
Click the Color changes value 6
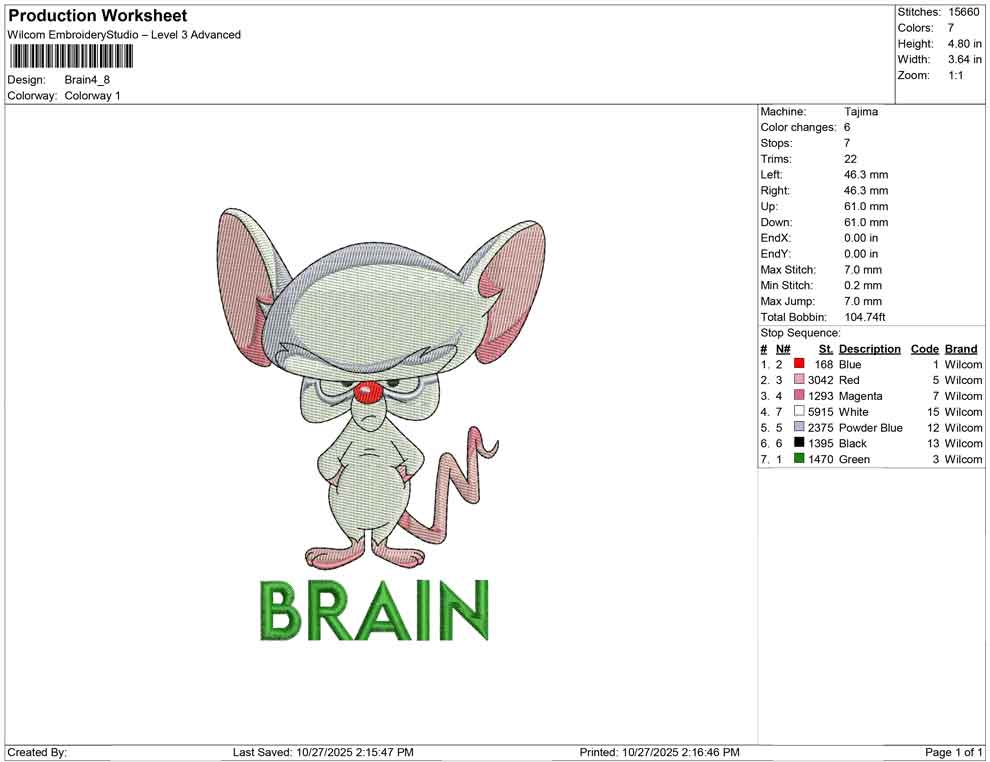coord(847,127)
